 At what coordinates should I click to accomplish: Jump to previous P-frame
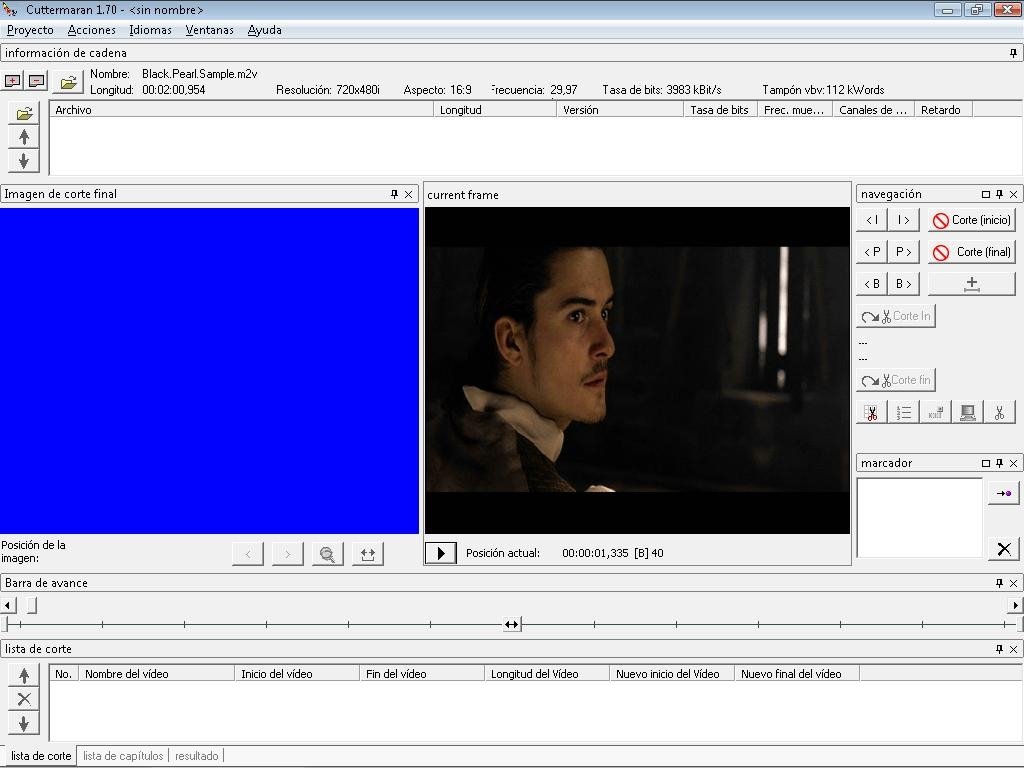coord(872,252)
